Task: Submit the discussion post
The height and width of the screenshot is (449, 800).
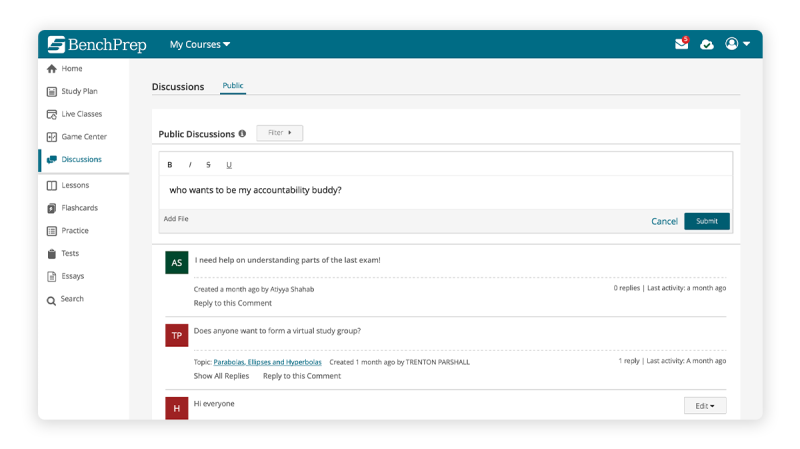Action: click(707, 221)
